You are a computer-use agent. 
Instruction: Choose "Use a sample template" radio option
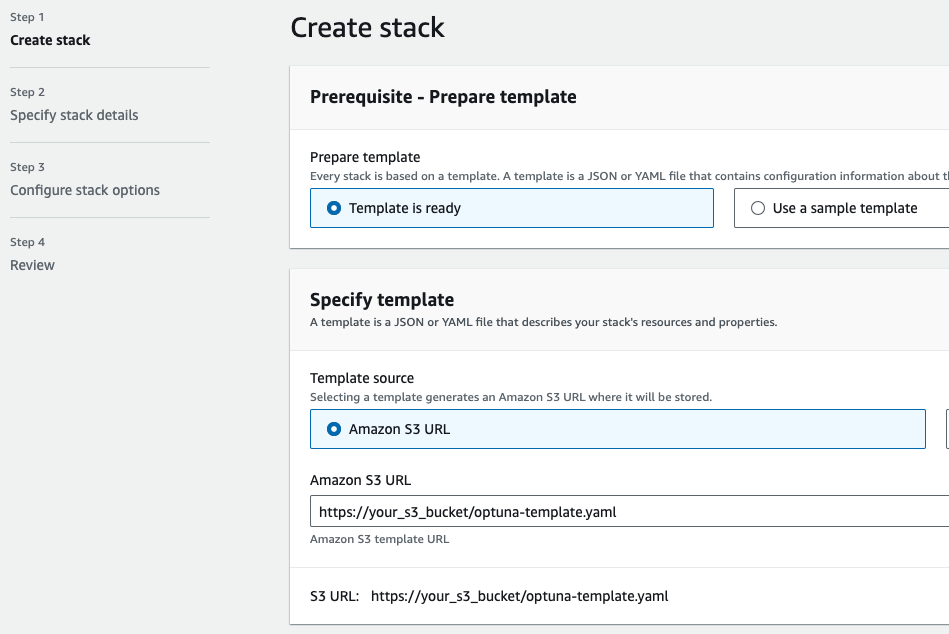click(x=841, y=208)
